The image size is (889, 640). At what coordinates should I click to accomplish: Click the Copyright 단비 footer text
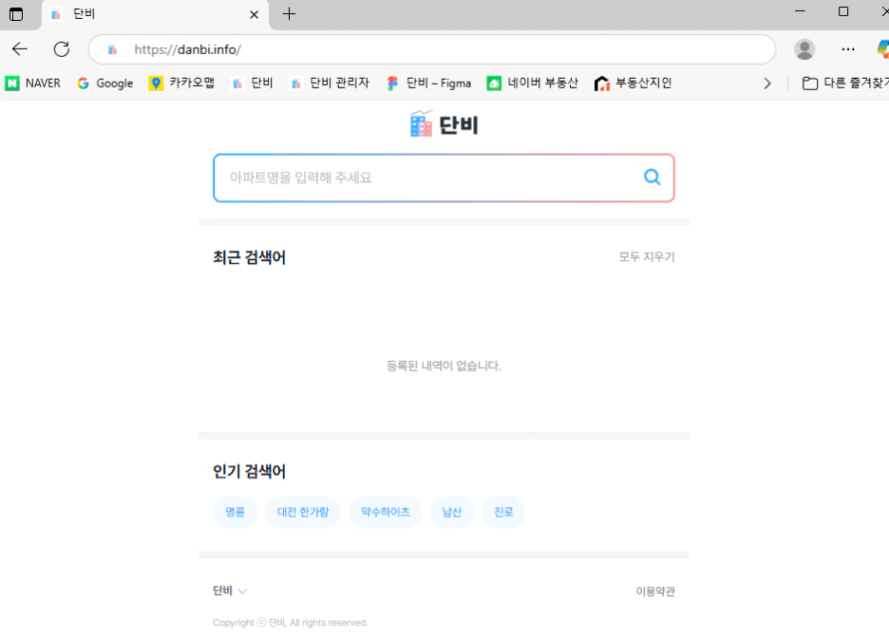pos(290,622)
